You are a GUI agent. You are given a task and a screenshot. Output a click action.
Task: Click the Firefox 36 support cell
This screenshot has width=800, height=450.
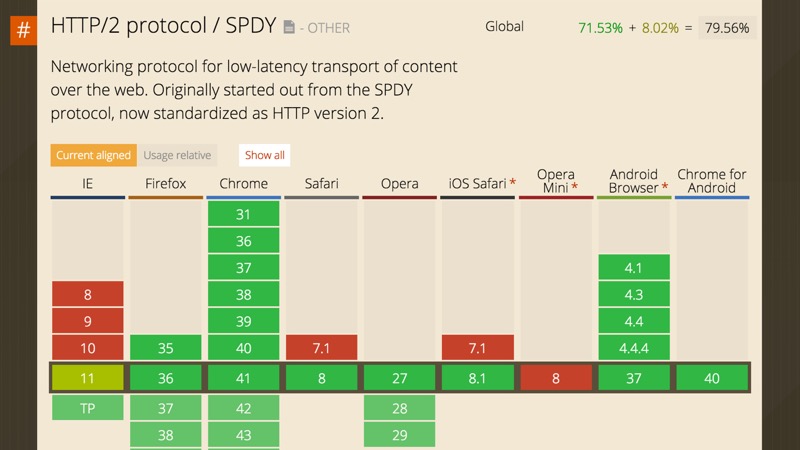[x=166, y=378]
